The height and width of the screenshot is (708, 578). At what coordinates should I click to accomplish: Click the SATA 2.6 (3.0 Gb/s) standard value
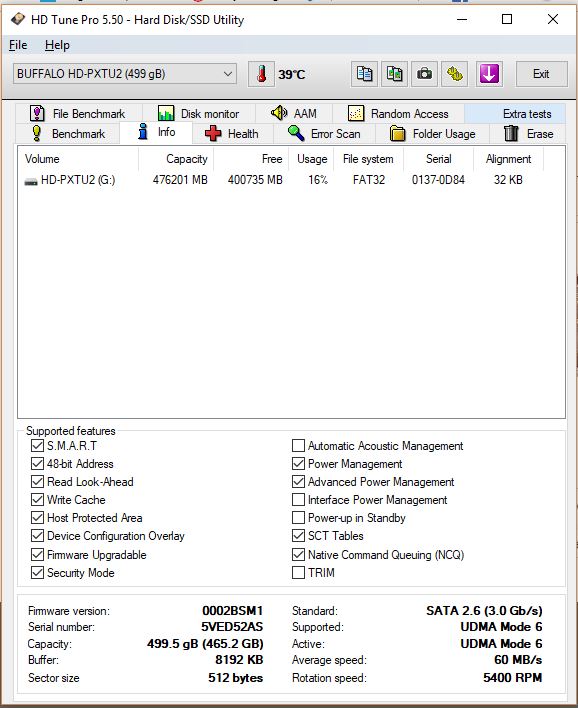484,610
